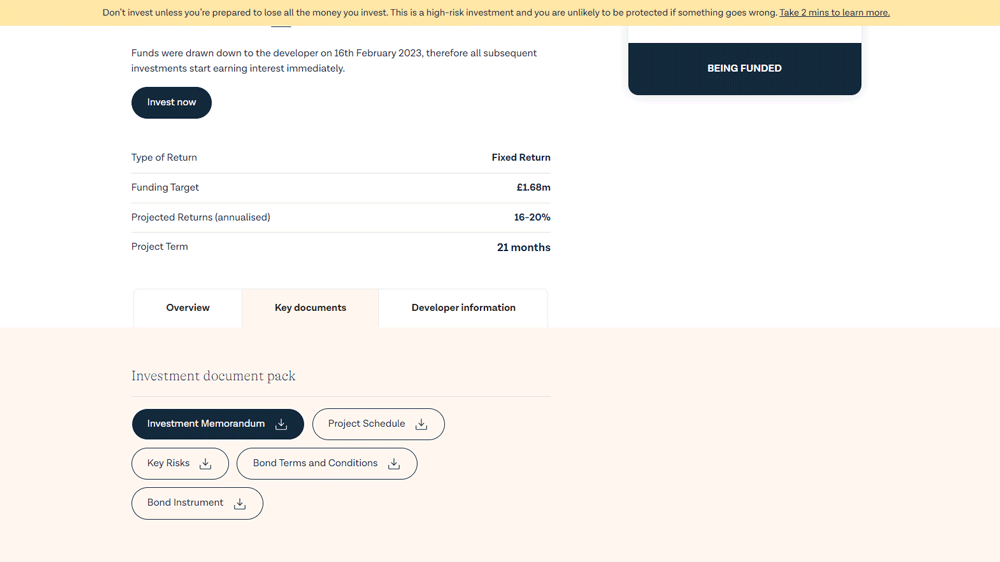Click the 'Investment document pack' heading
This screenshot has height=562, width=1000.
(x=214, y=376)
